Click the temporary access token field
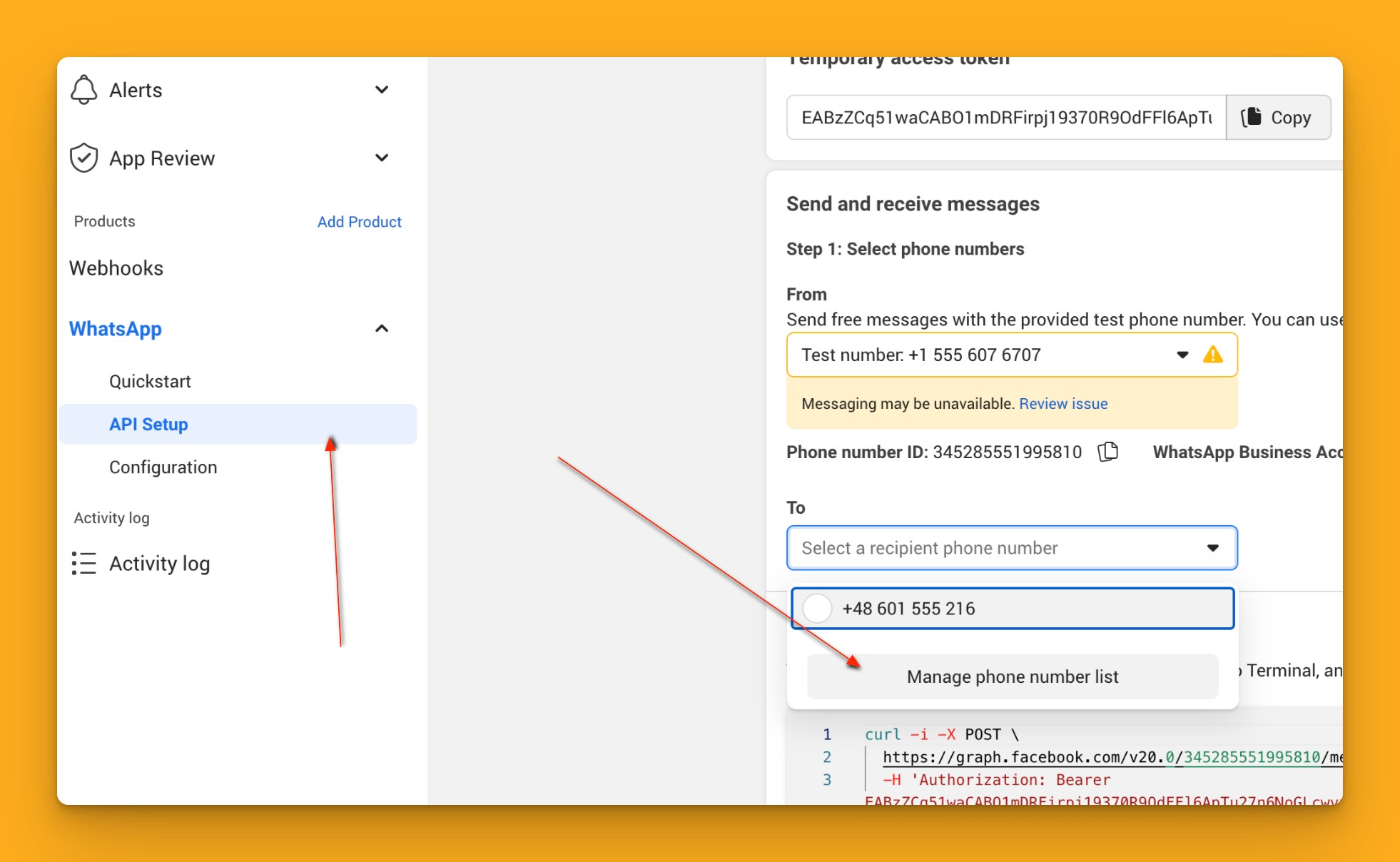1400x862 pixels. (x=1005, y=117)
